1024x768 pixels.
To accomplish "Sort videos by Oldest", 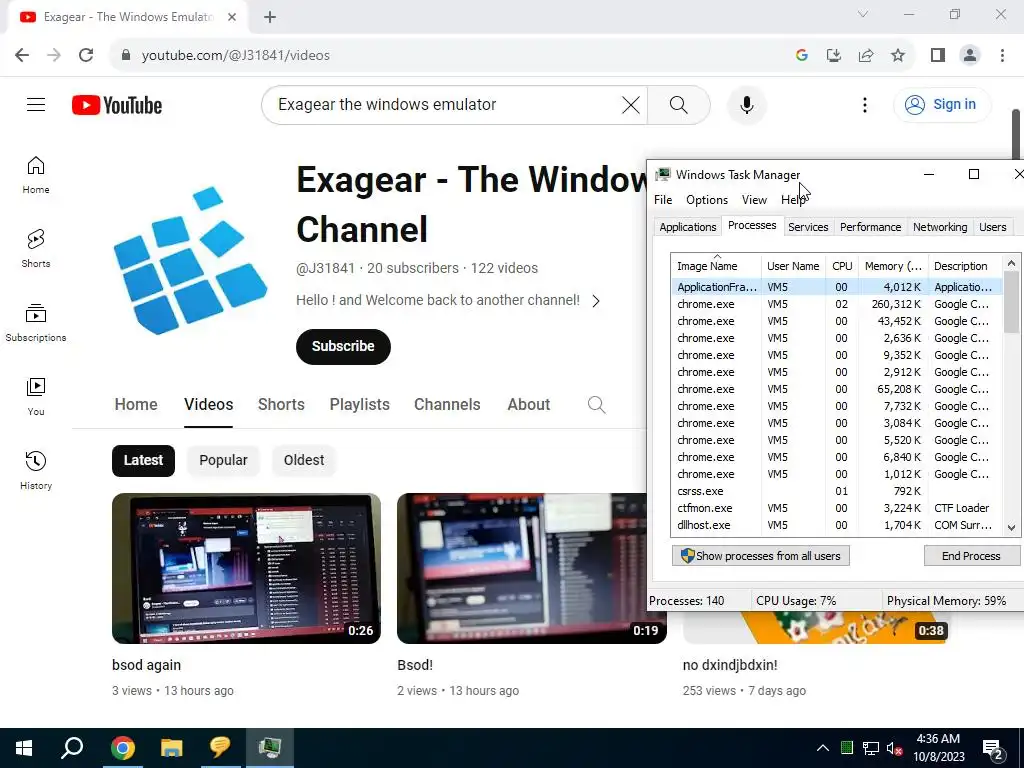I will click(x=304, y=460).
